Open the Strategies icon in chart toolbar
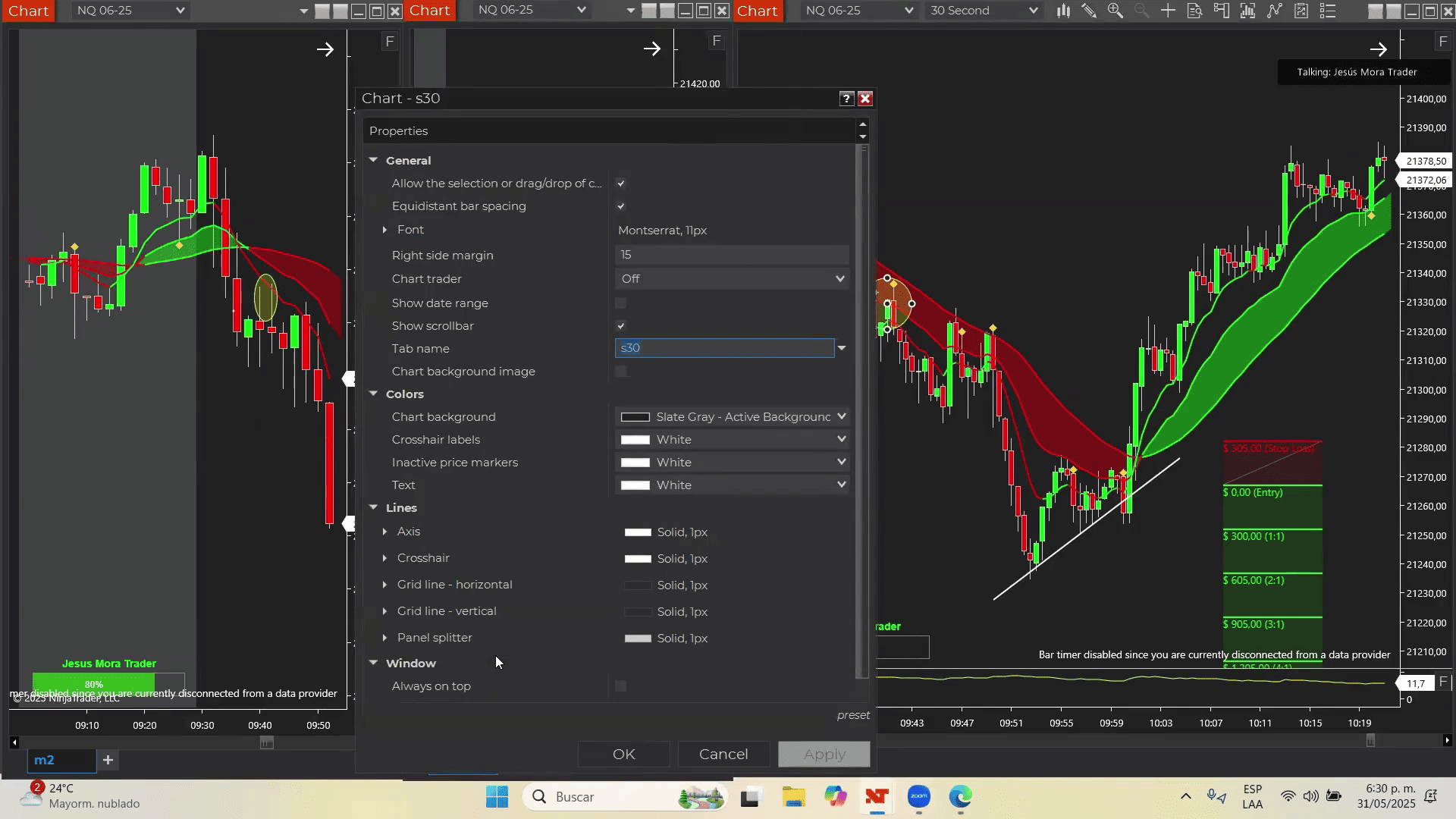The image size is (1456, 819). click(x=1301, y=11)
